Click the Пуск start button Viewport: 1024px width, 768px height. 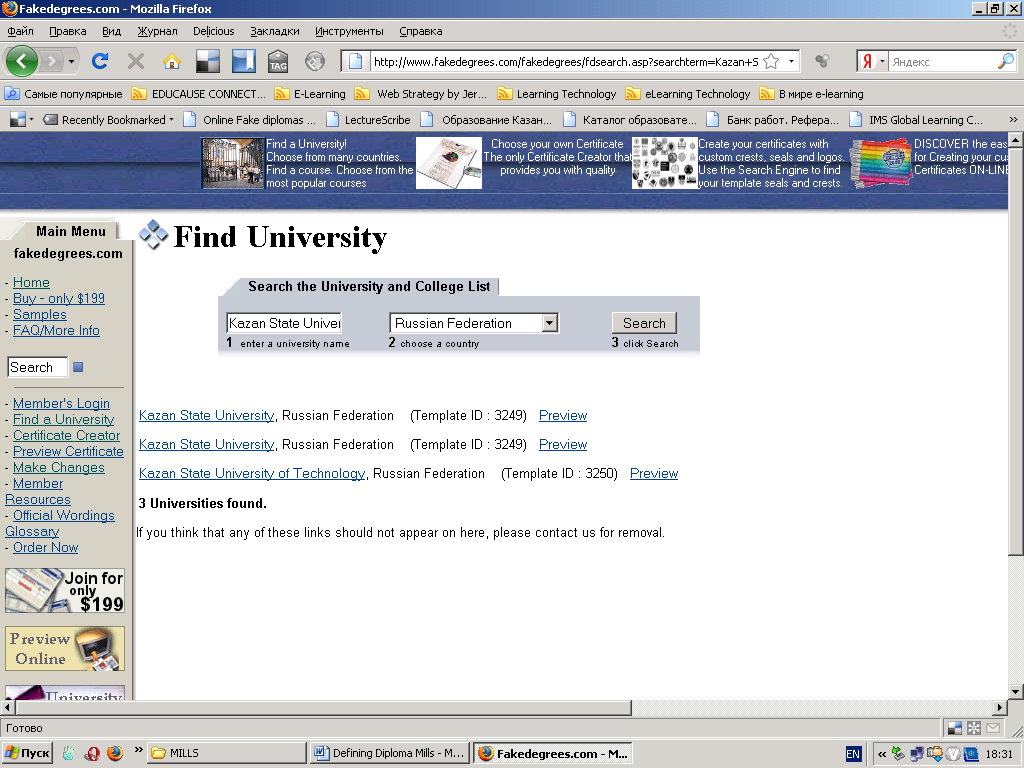click(27, 753)
